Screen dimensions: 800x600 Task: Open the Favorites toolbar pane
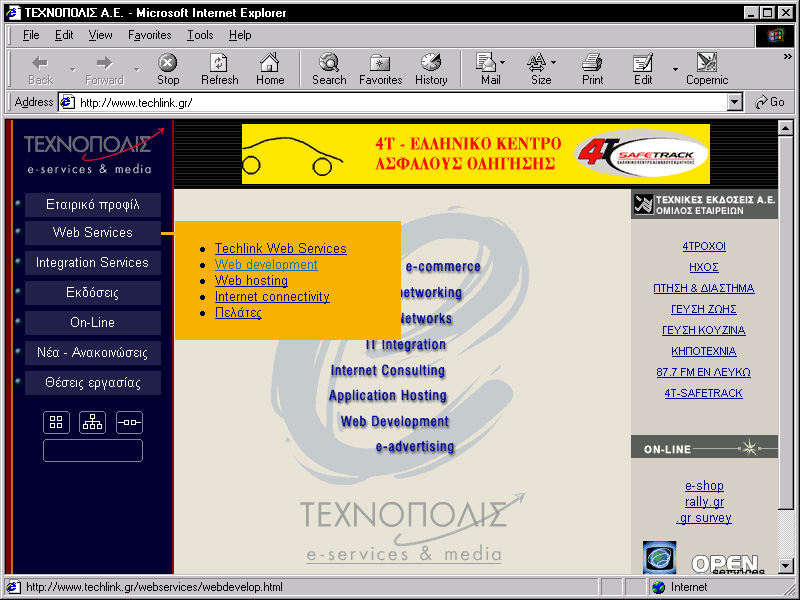pyautogui.click(x=381, y=70)
